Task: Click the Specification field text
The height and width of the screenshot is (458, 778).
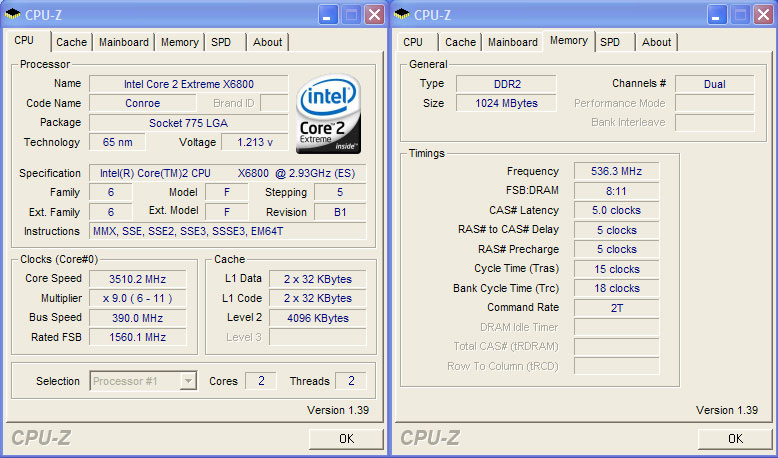Action: [228, 173]
